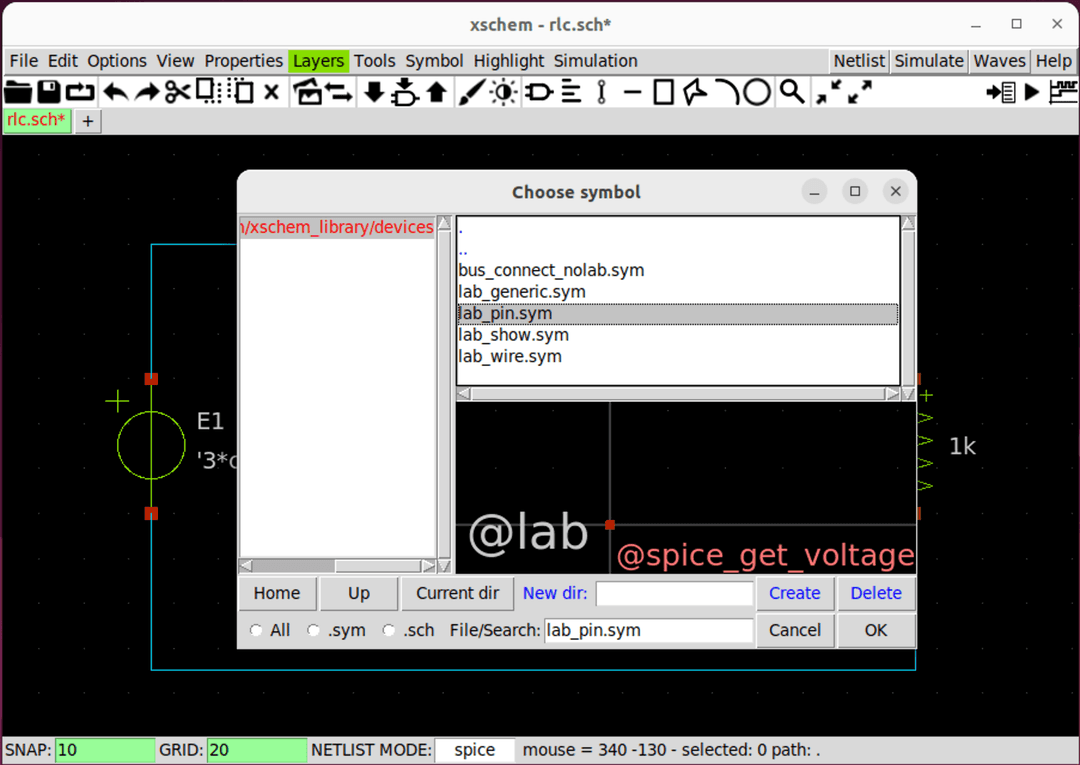The image size is (1080, 765).
Task: Click the New dir text field
Action: coord(674,594)
